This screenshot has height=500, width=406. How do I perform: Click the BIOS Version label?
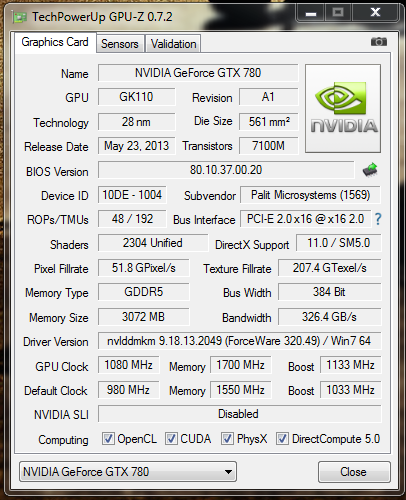point(57,172)
